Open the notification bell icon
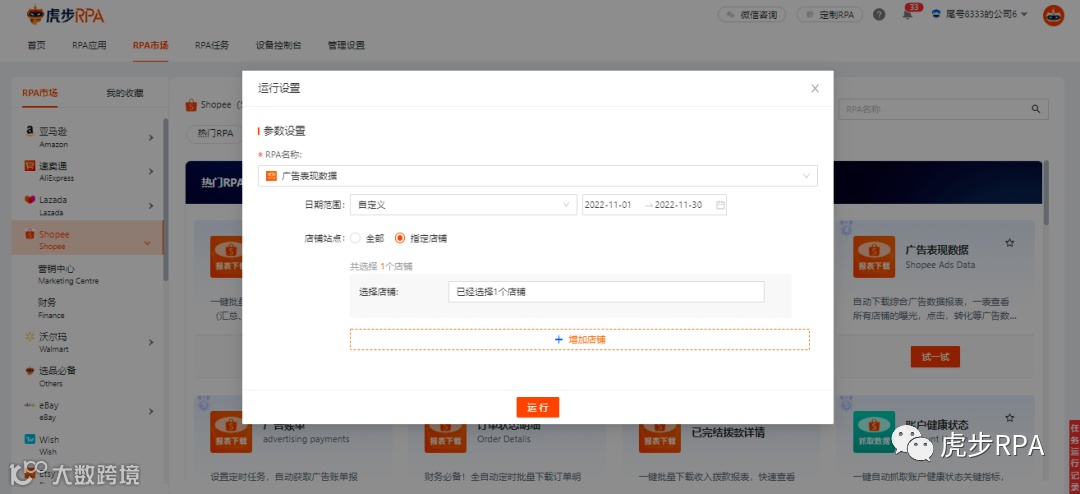 click(x=907, y=14)
